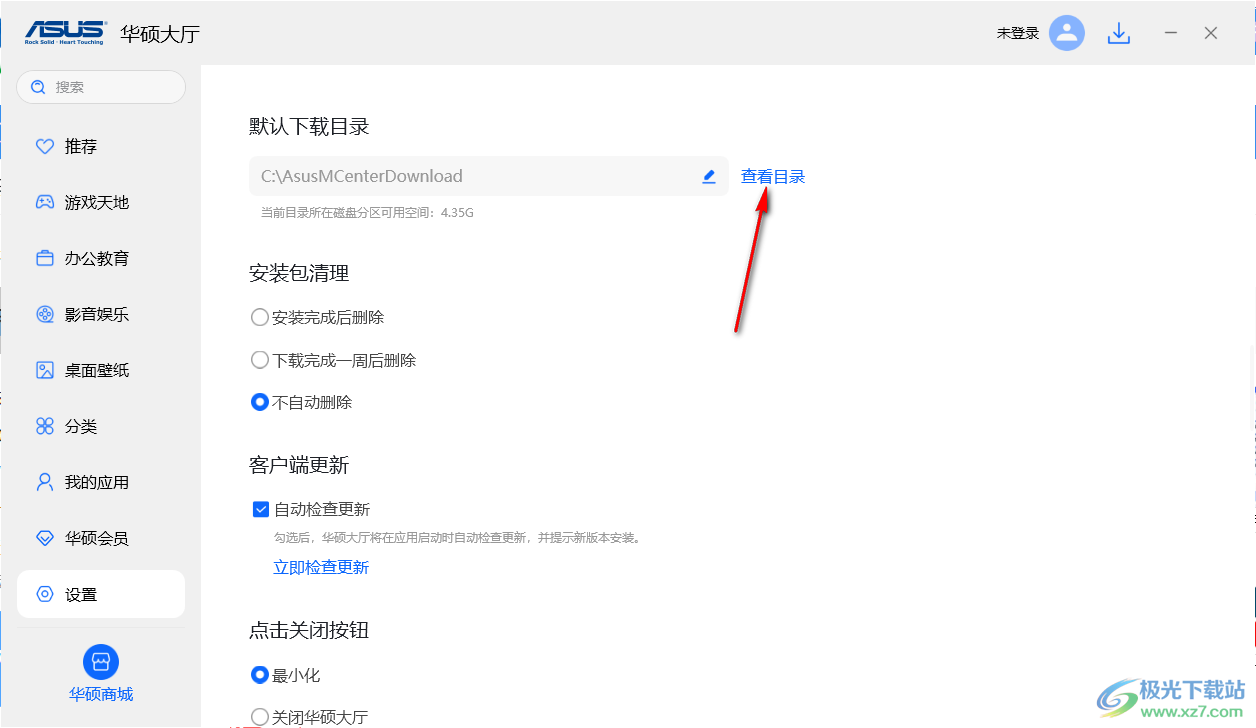Click the 安装包清理 heading
1256x728 pixels.
click(x=299, y=273)
